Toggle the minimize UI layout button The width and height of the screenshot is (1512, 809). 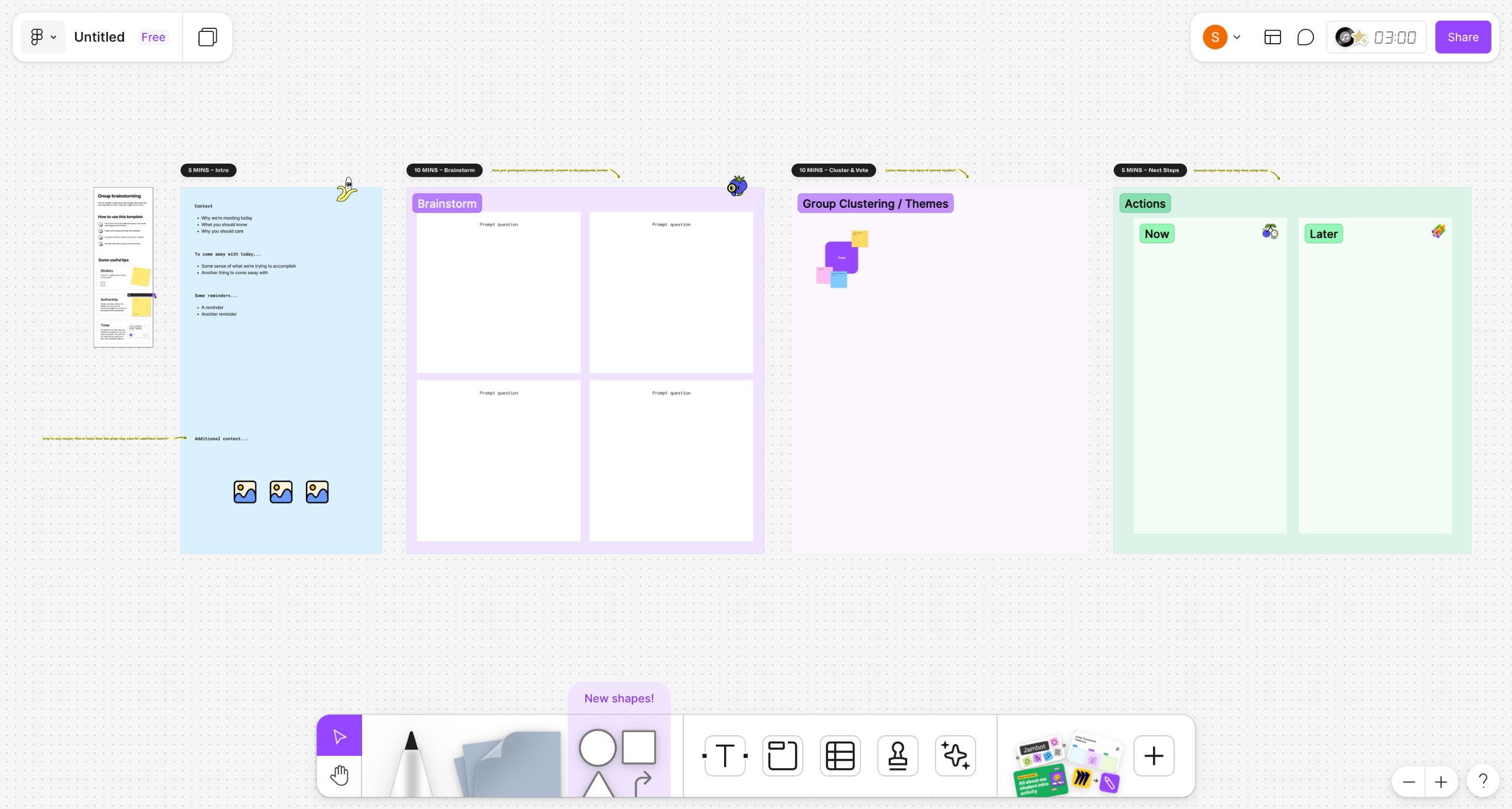coord(1272,37)
